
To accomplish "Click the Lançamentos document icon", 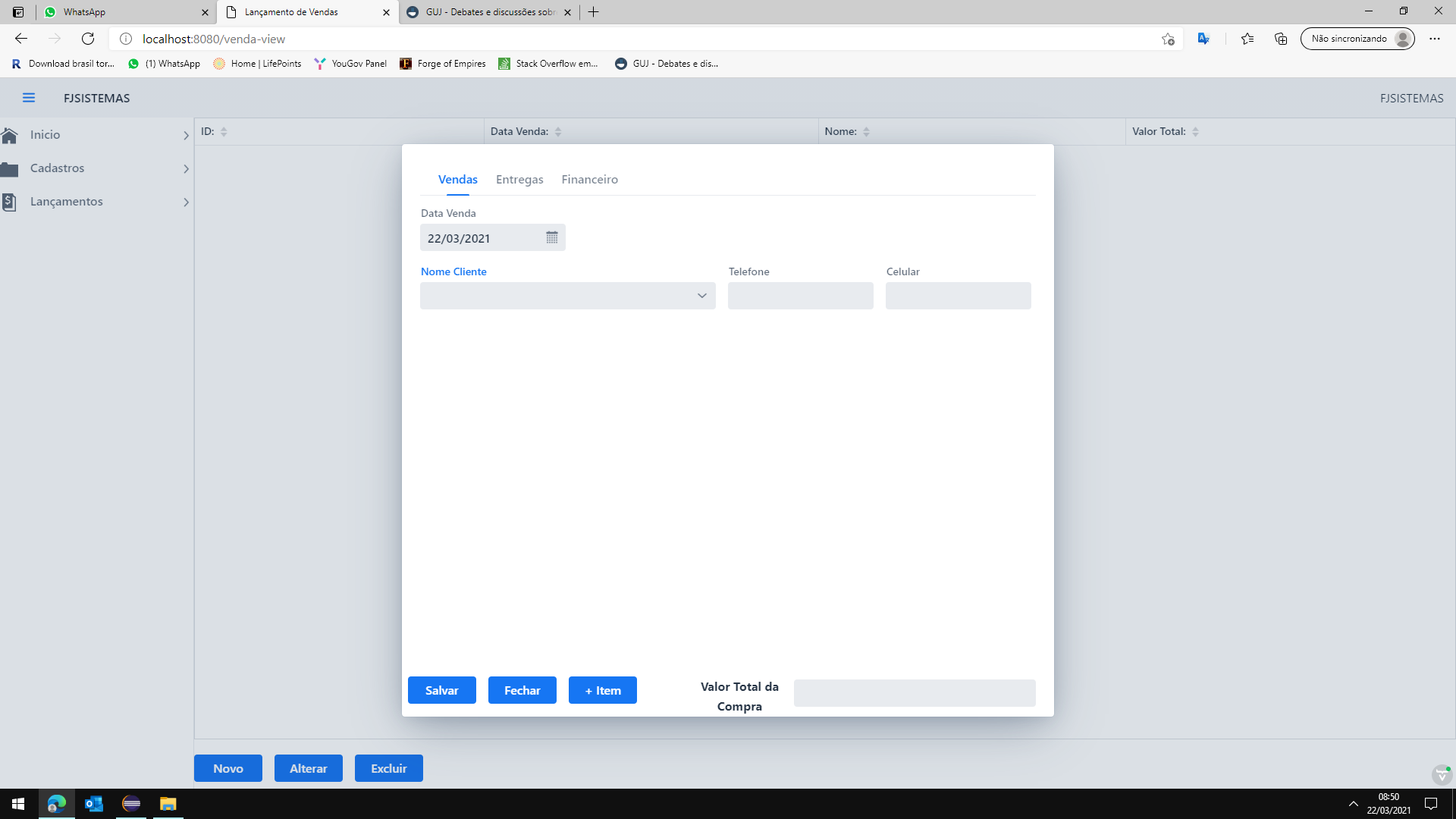I will [x=10, y=202].
